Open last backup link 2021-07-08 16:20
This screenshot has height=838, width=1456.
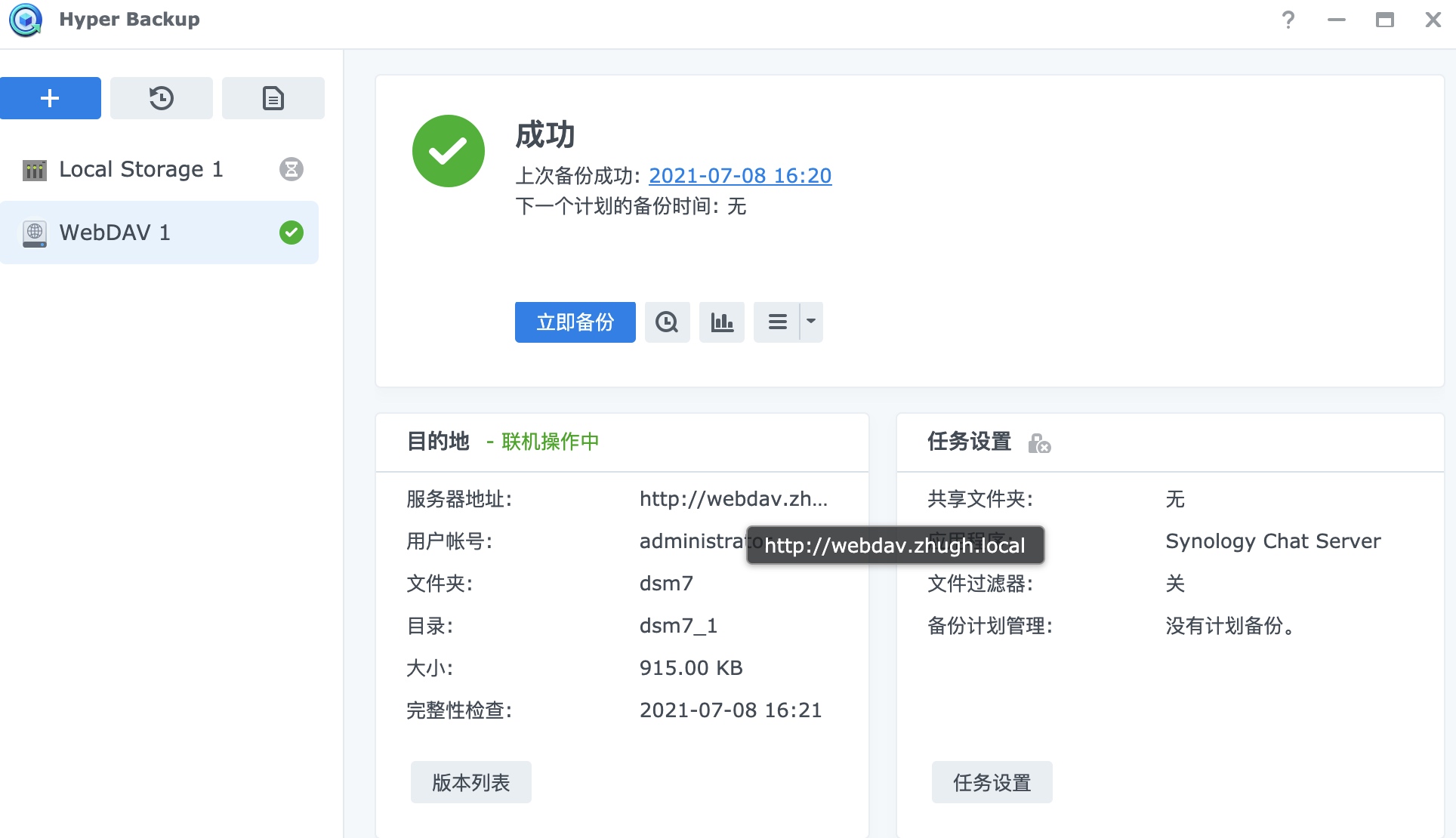coord(740,176)
